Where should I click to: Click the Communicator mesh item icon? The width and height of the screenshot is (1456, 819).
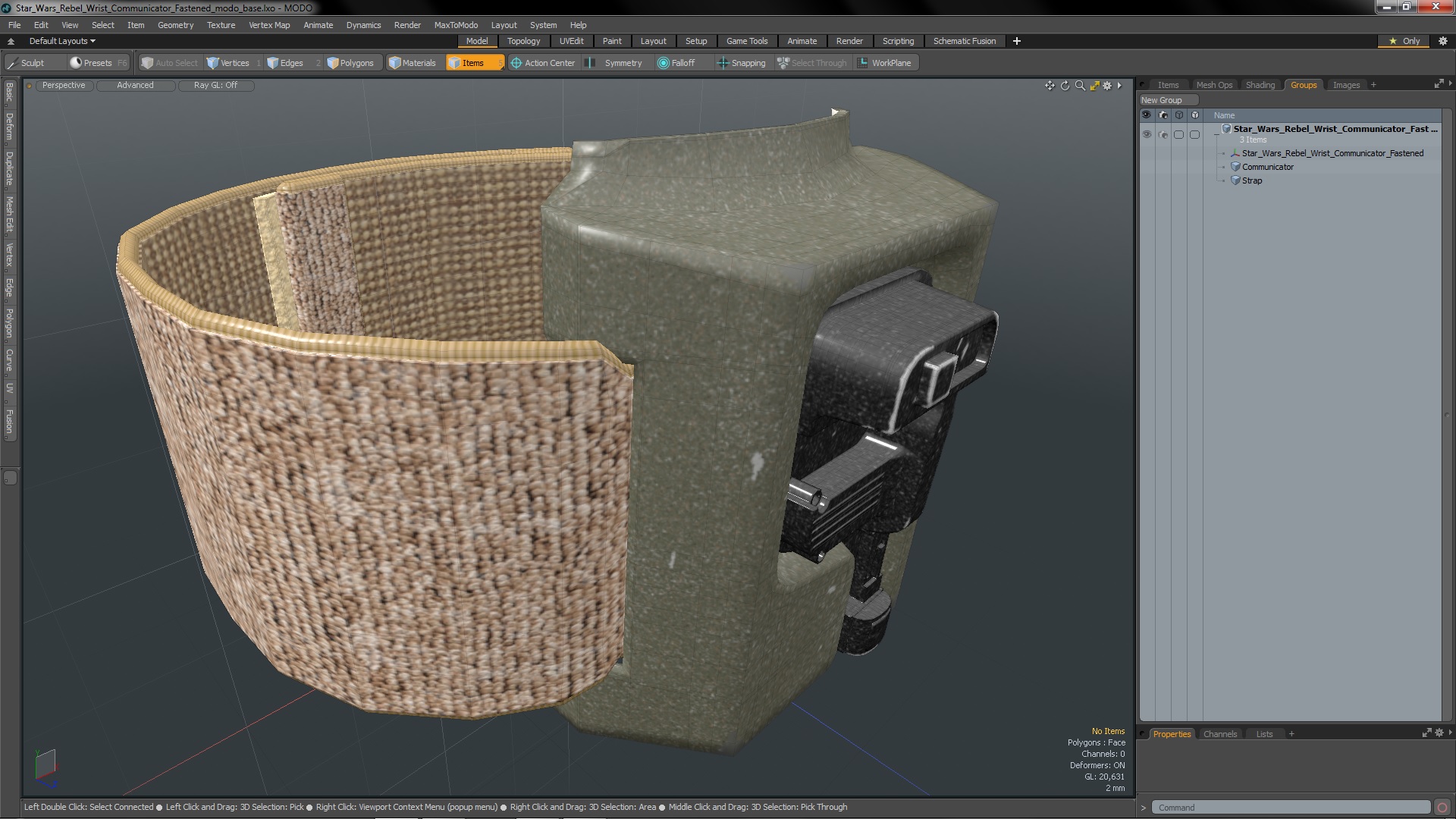tap(1235, 167)
